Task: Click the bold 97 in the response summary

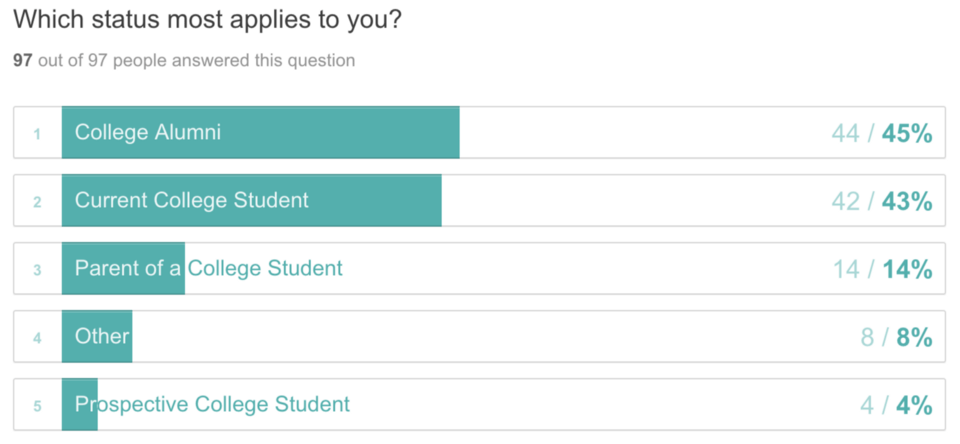Action: tap(23, 61)
